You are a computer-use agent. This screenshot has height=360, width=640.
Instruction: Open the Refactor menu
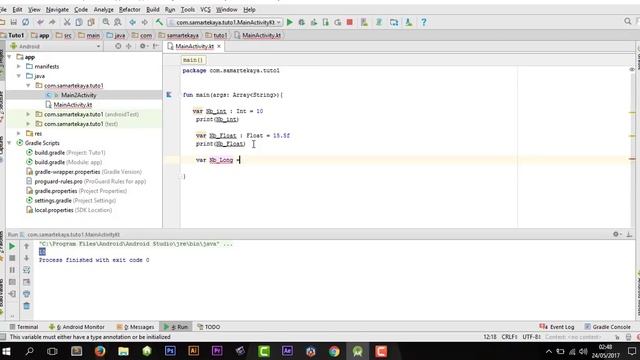click(130, 9)
